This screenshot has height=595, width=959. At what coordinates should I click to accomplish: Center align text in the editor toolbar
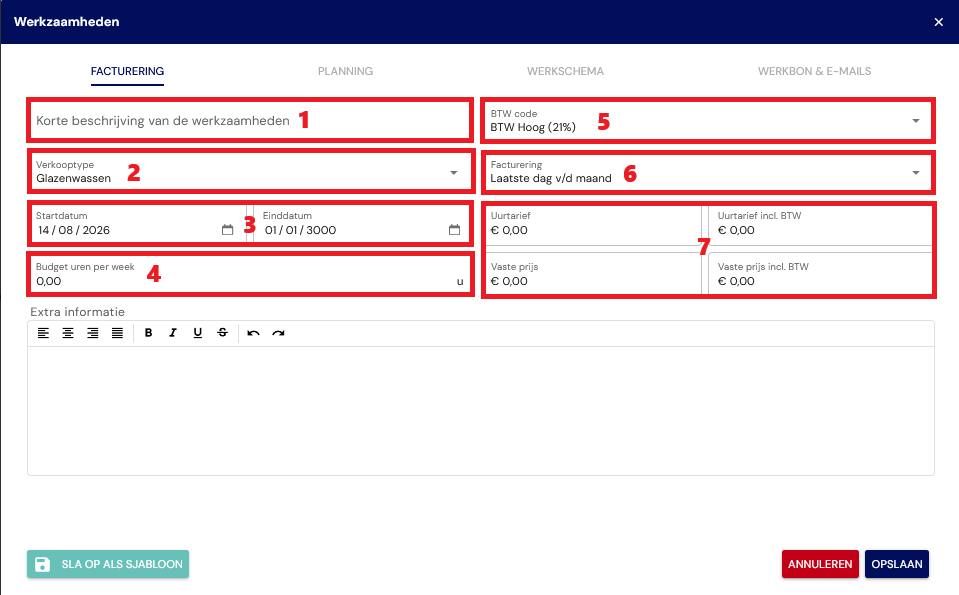click(x=68, y=333)
